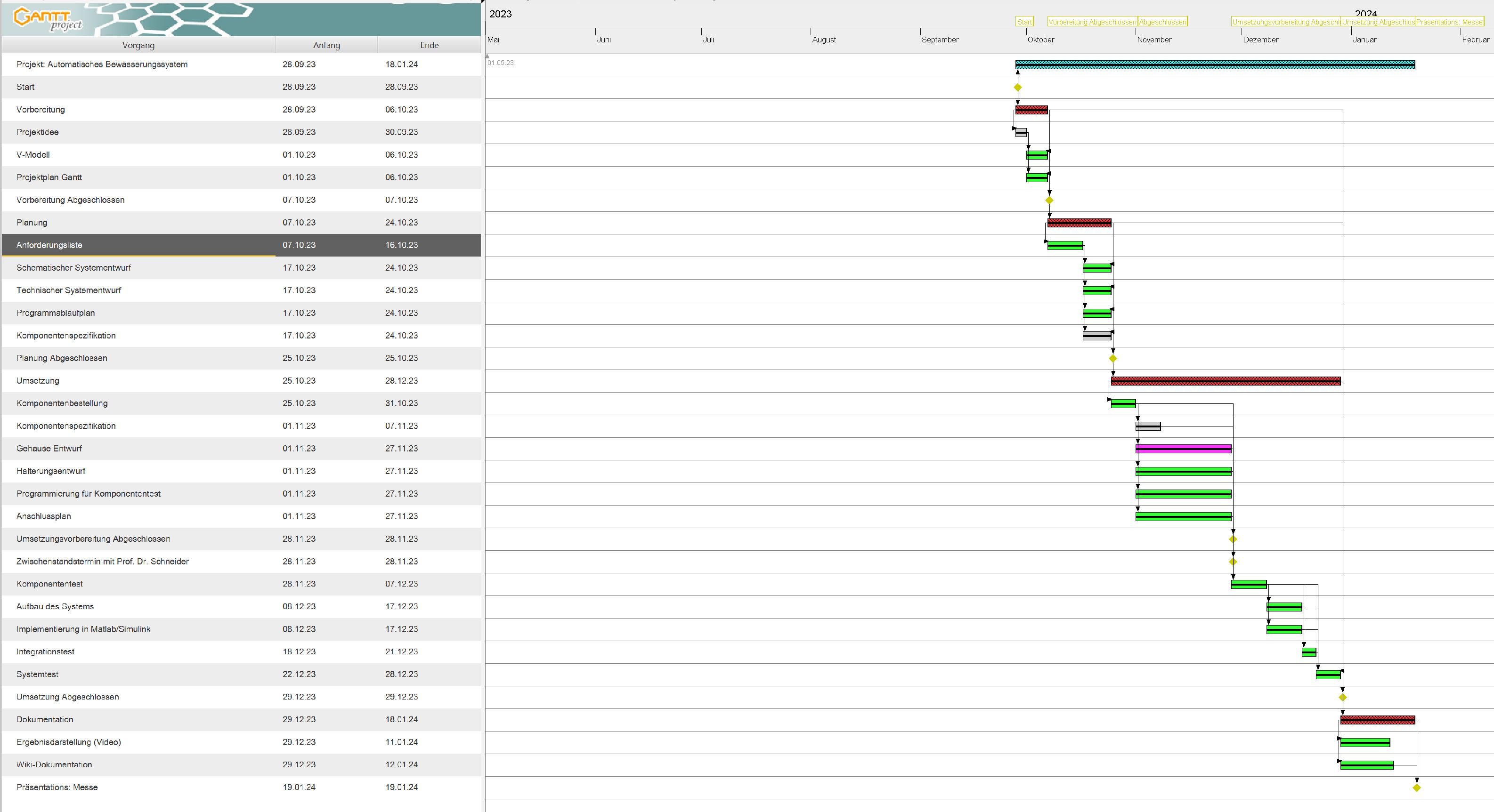Click the teal project summary bar

coord(1215,65)
